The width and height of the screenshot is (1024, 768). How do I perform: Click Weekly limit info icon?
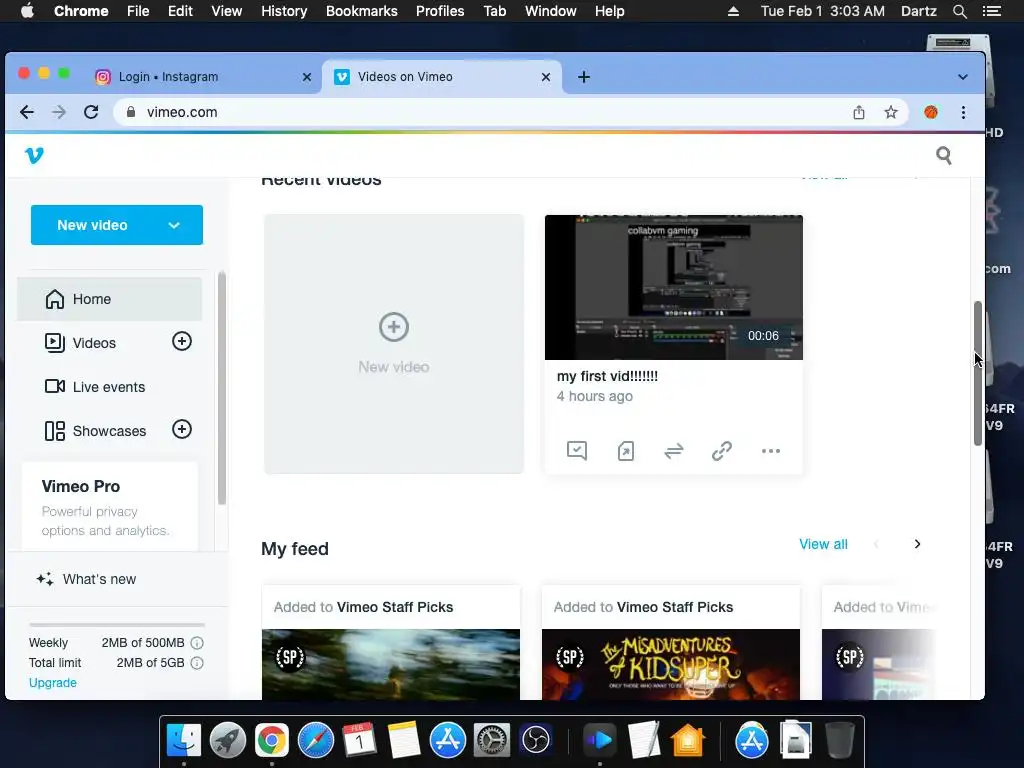point(197,643)
